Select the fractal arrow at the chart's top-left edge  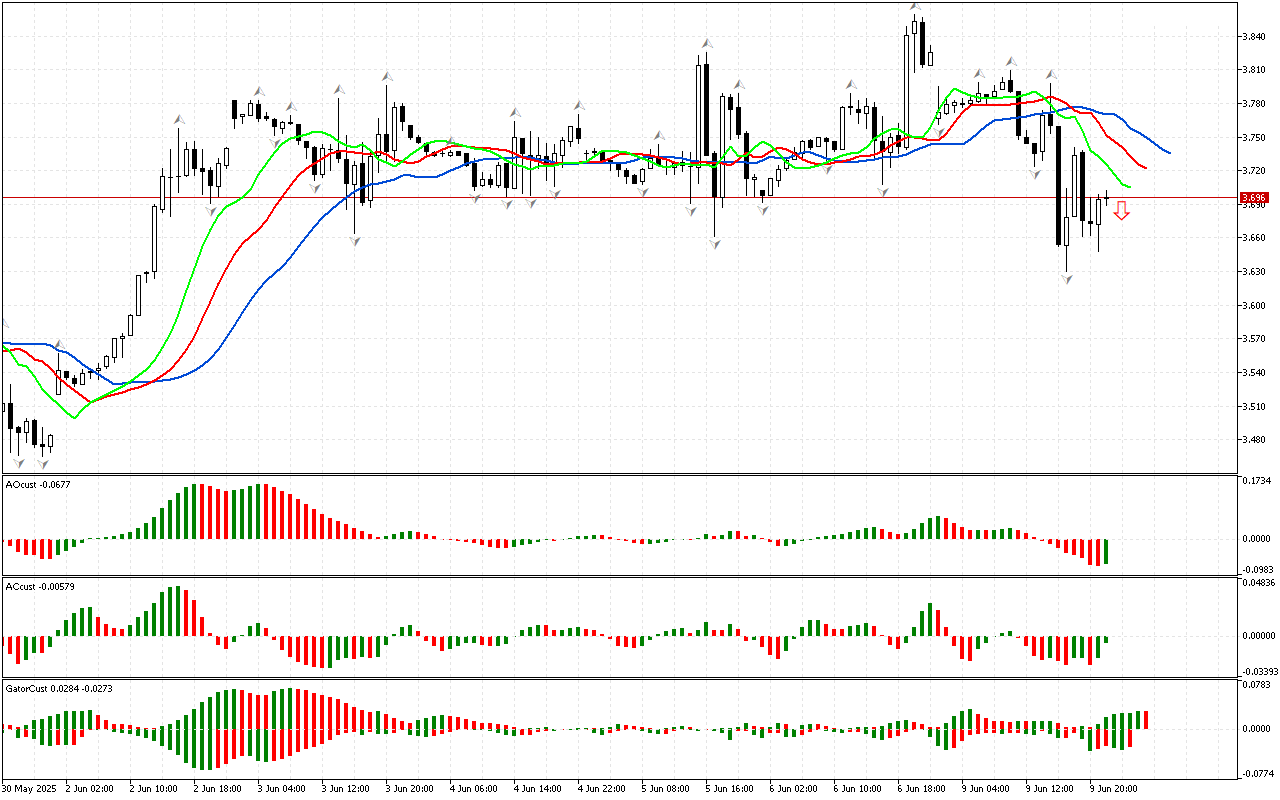click(4, 322)
